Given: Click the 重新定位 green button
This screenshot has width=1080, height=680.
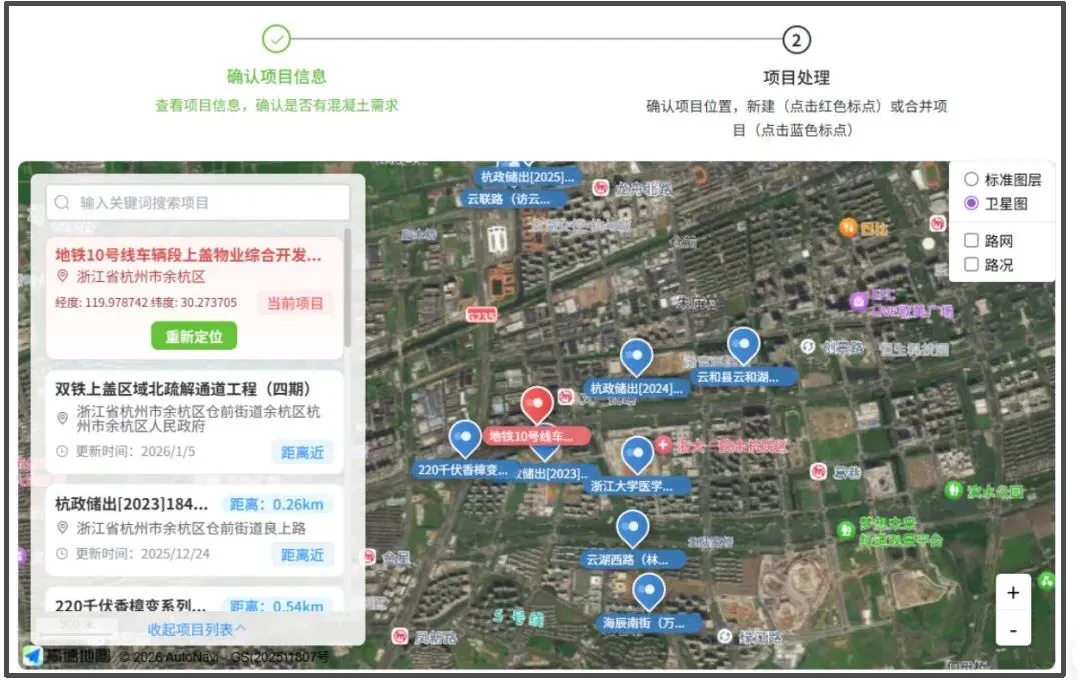Looking at the screenshot, I should pos(194,336).
